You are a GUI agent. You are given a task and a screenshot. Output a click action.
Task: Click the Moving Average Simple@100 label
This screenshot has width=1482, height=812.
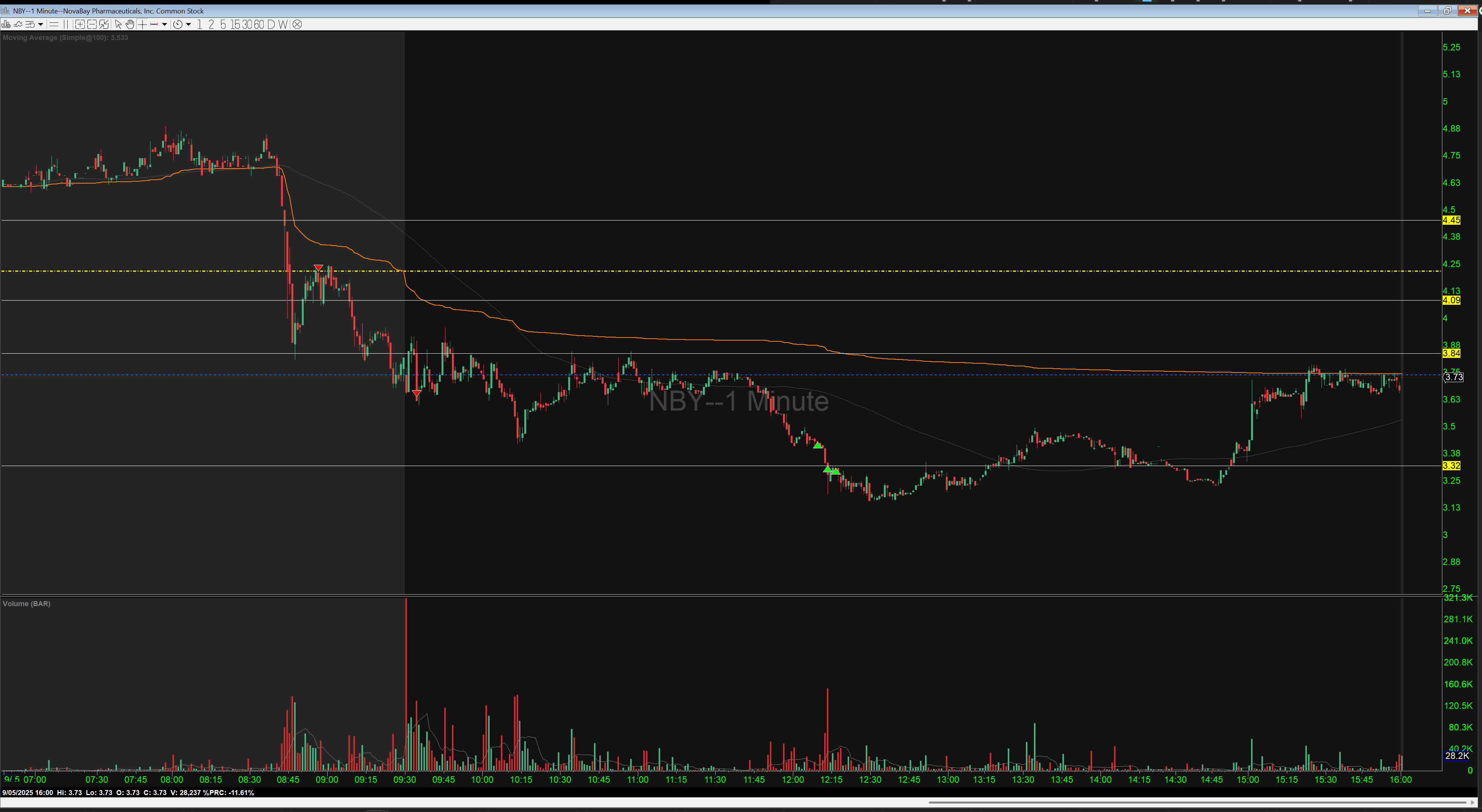click(65, 37)
